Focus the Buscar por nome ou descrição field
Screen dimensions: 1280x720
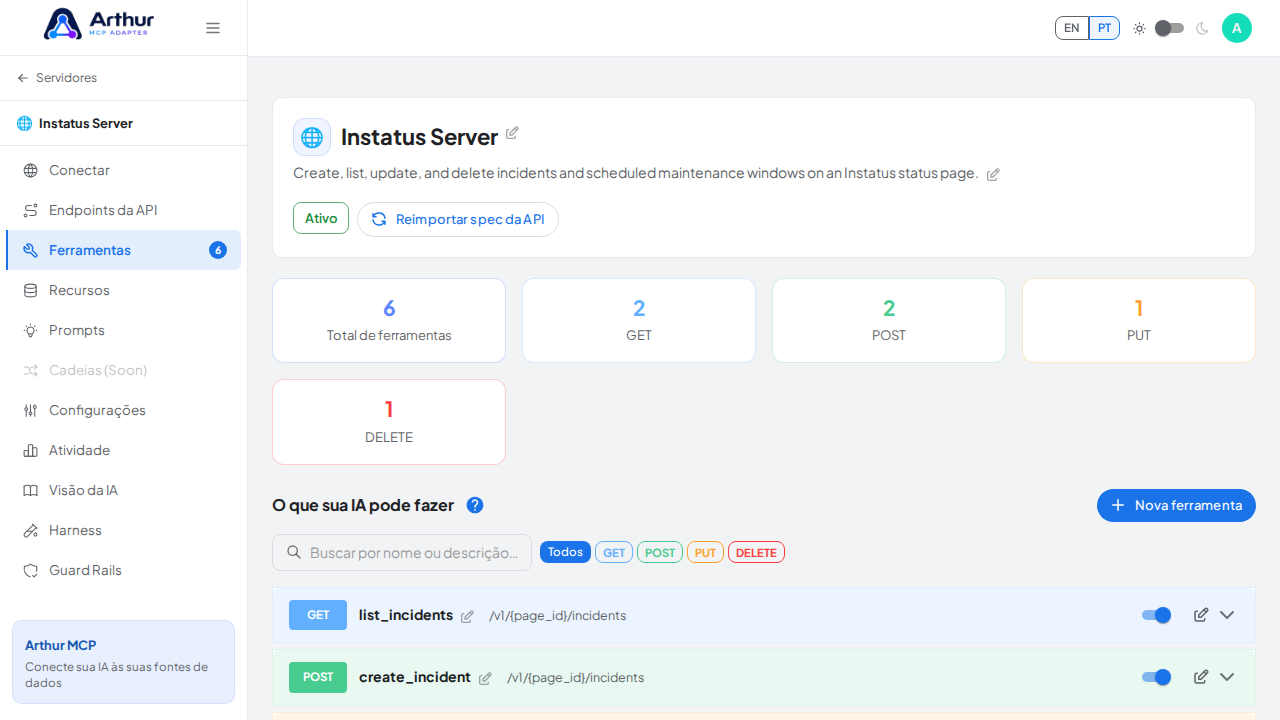click(x=402, y=552)
